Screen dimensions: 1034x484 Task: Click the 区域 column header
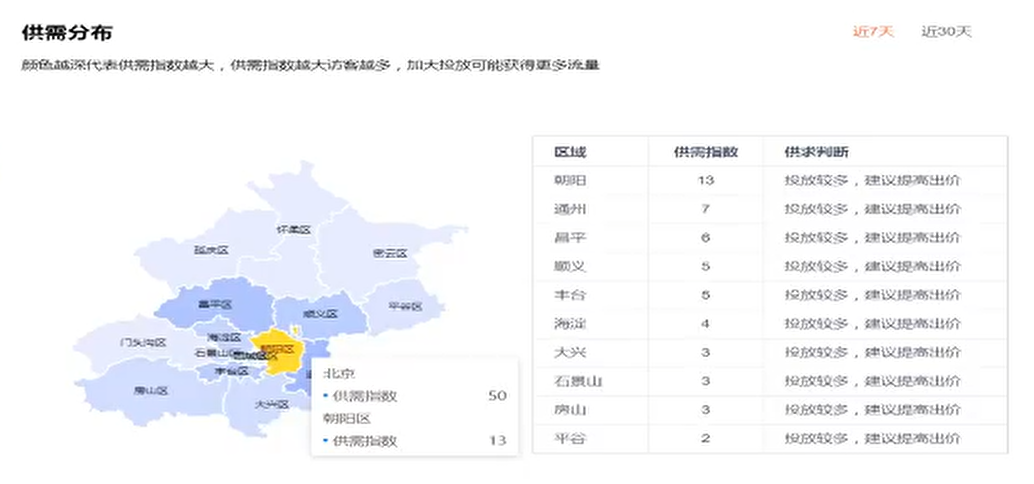point(570,152)
